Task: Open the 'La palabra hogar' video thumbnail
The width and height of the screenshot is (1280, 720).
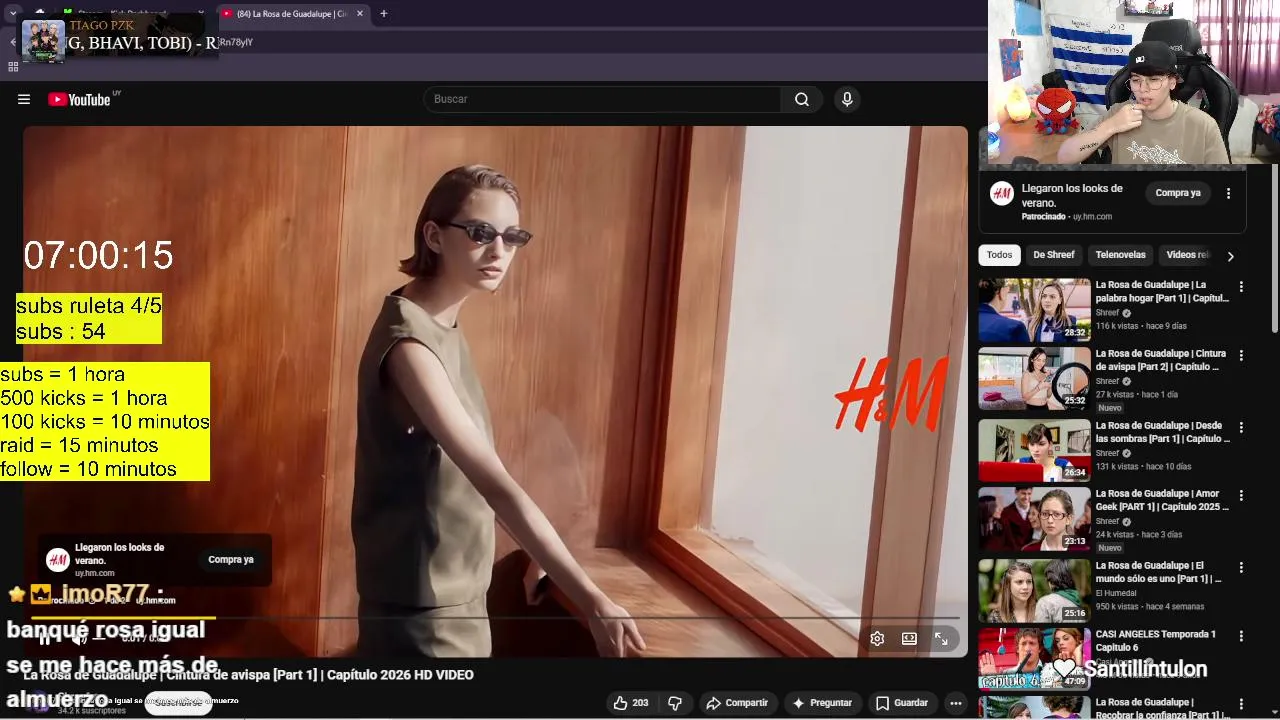Action: 1034,310
